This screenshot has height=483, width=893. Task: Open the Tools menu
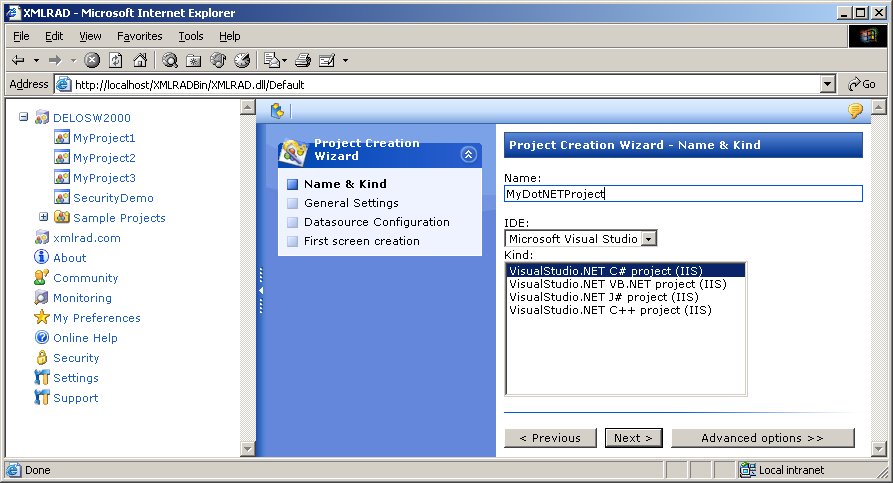(190, 36)
